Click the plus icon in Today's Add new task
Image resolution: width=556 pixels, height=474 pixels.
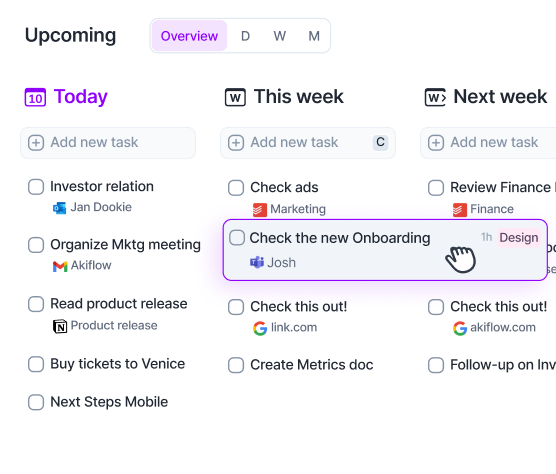click(x=36, y=143)
